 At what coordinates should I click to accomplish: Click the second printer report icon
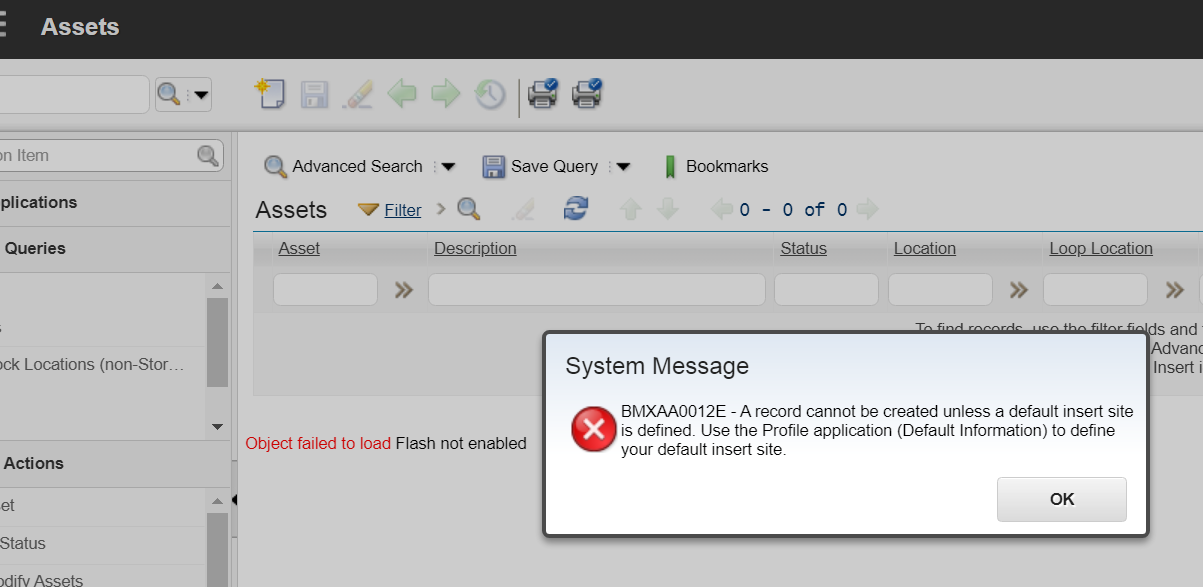click(587, 94)
